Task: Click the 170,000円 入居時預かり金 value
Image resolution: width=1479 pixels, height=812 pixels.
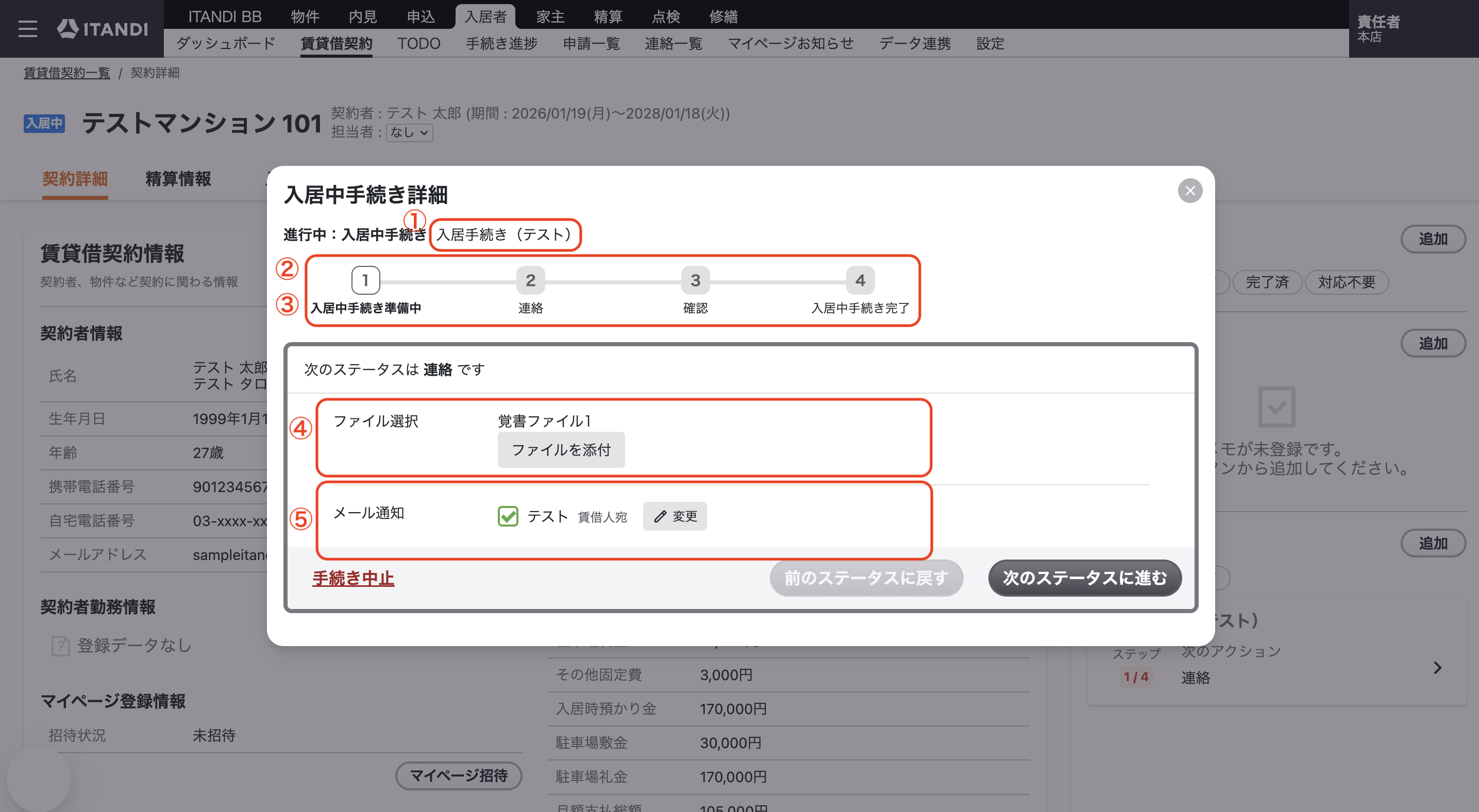Action: coord(733,709)
